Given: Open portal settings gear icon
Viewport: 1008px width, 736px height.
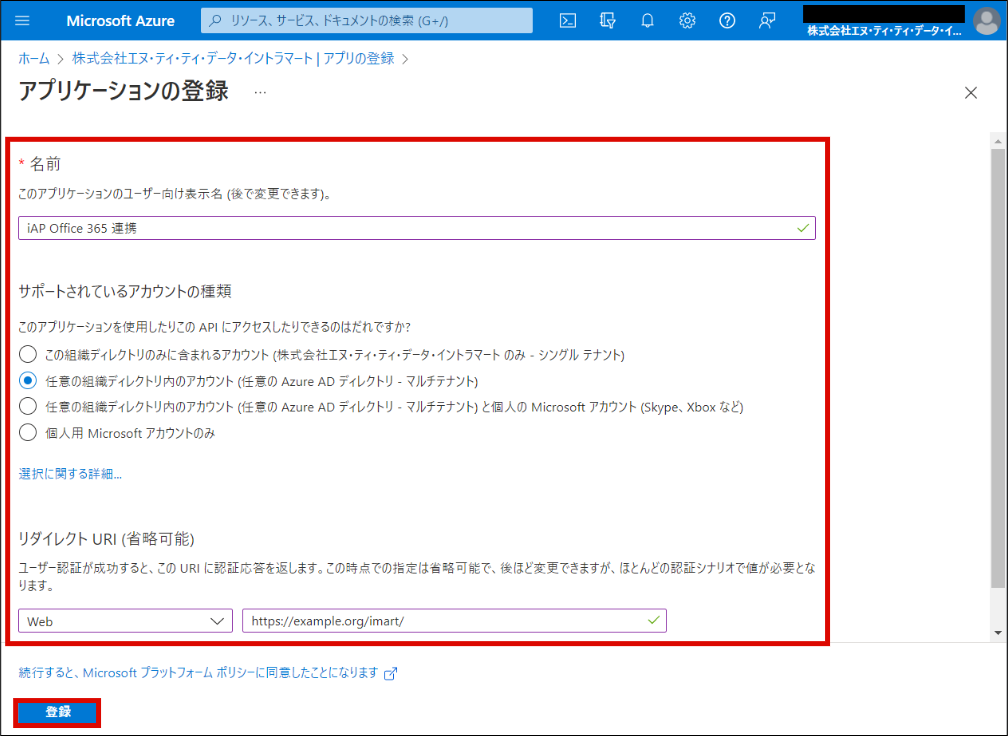Looking at the screenshot, I should [687, 21].
